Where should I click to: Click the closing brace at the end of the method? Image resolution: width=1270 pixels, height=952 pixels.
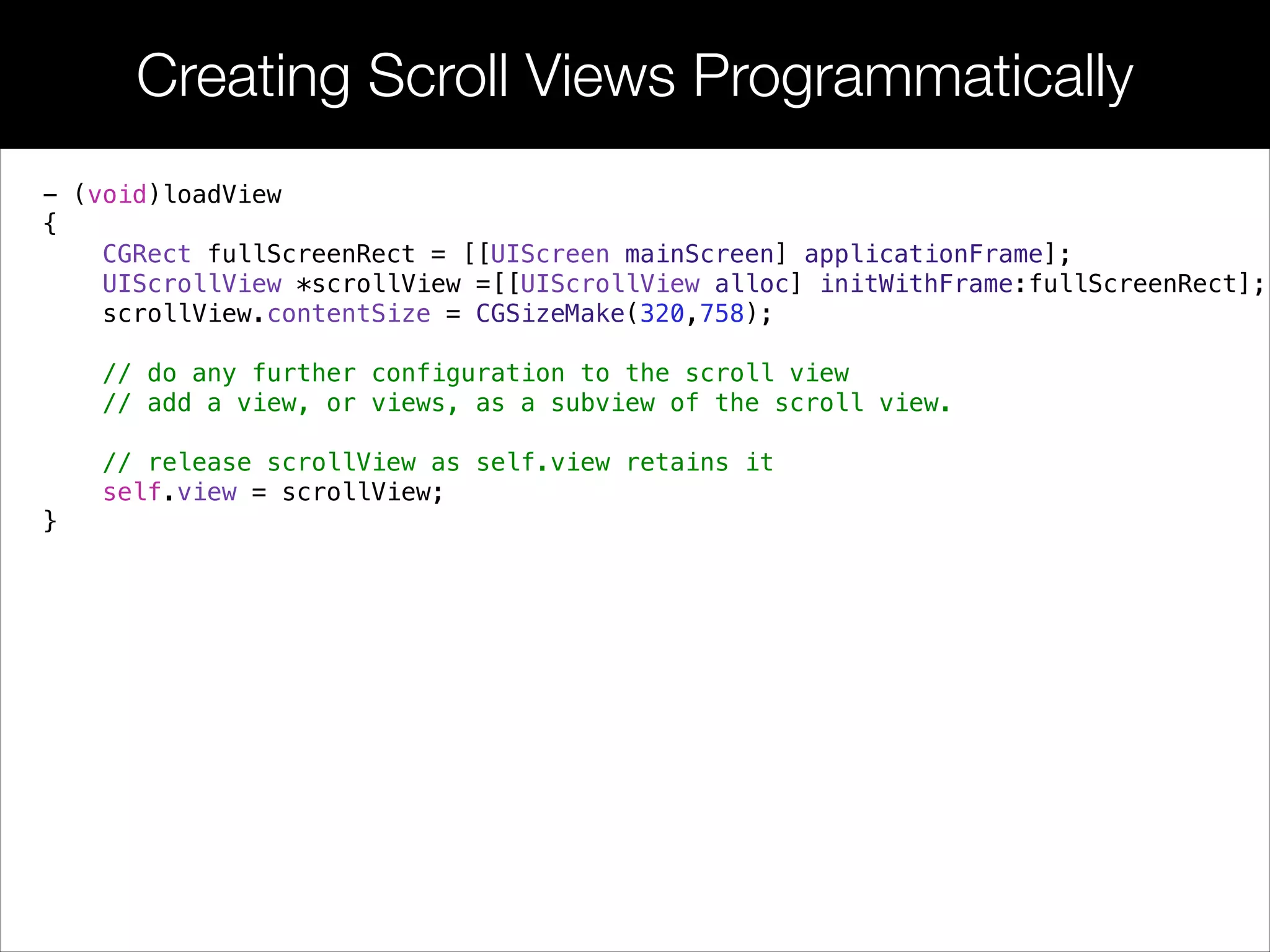tap(50, 521)
